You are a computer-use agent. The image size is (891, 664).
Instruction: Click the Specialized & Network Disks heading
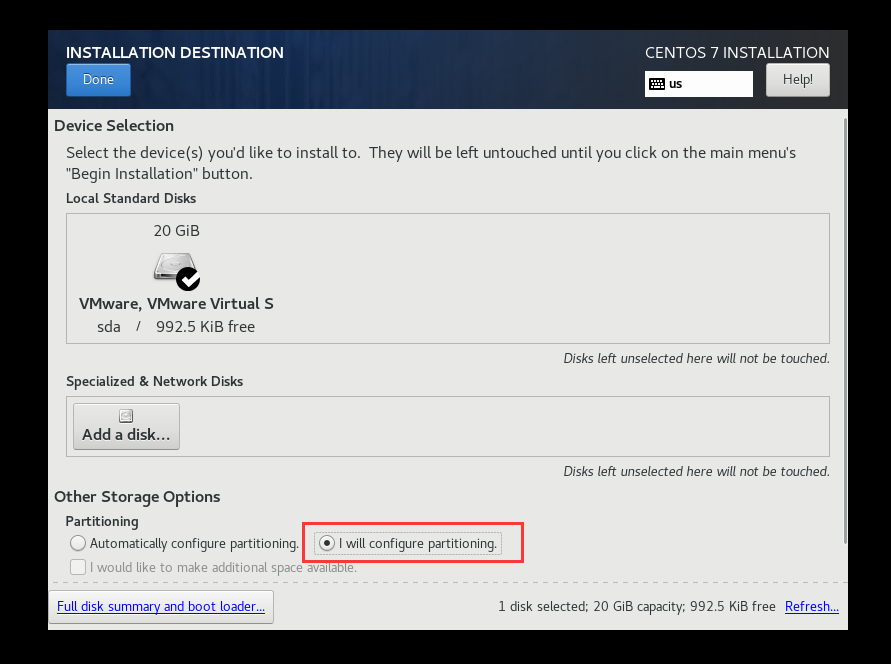[155, 381]
